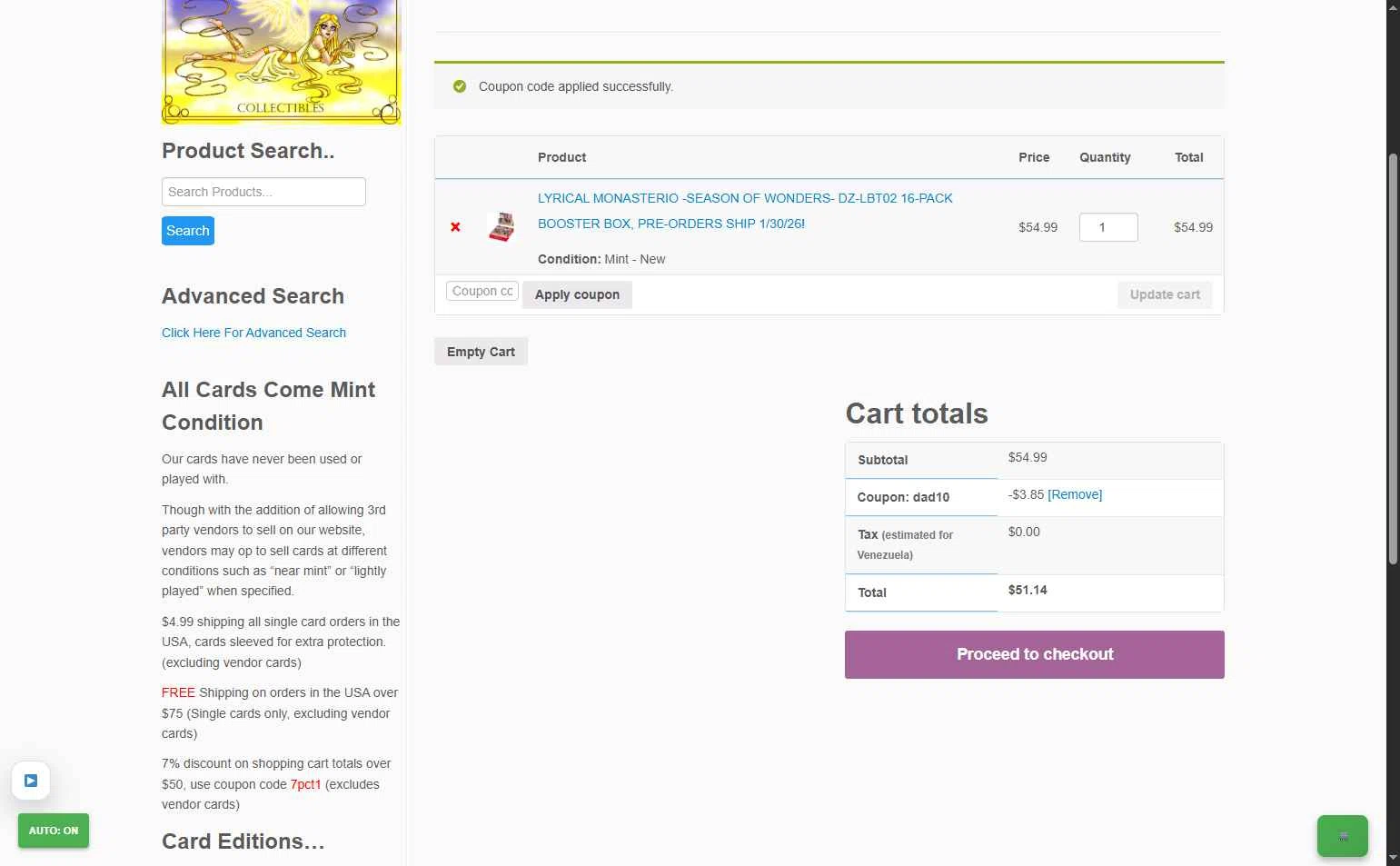Click the red FREE shipping text
Viewport: 1400px width, 866px height.
[x=178, y=692]
